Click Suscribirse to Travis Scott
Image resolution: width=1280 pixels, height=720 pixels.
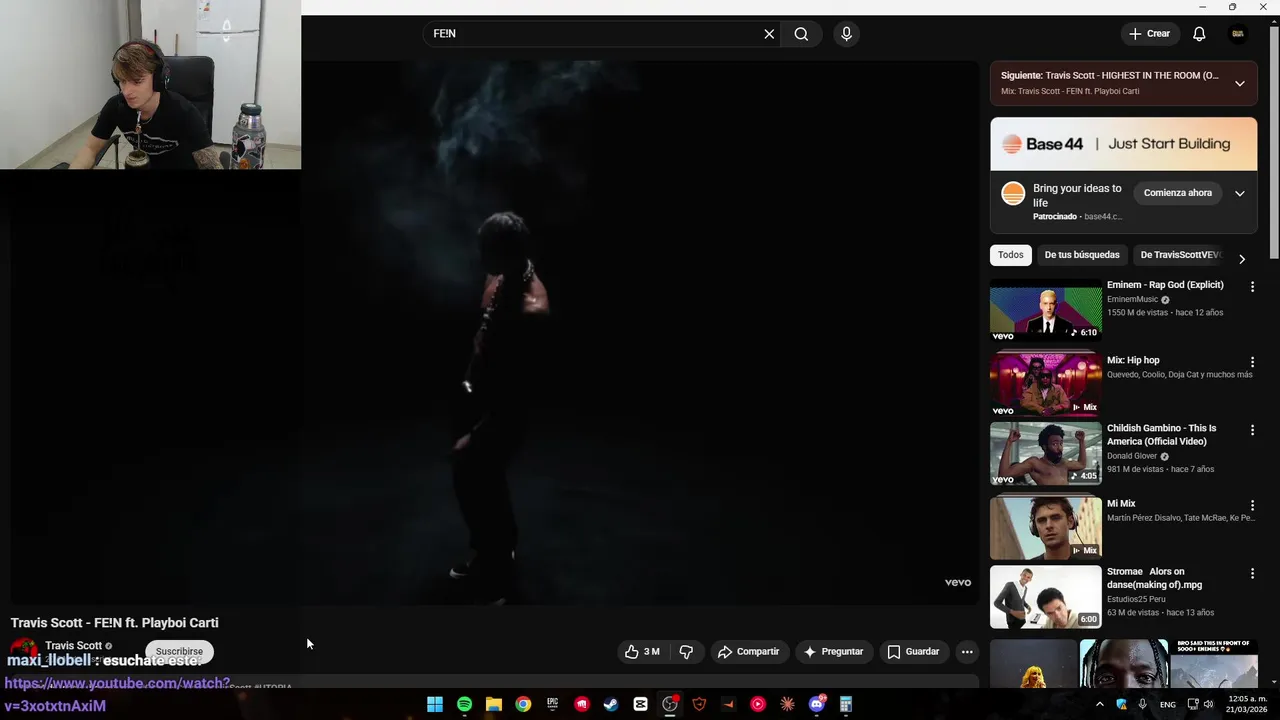pyautogui.click(x=179, y=651)
